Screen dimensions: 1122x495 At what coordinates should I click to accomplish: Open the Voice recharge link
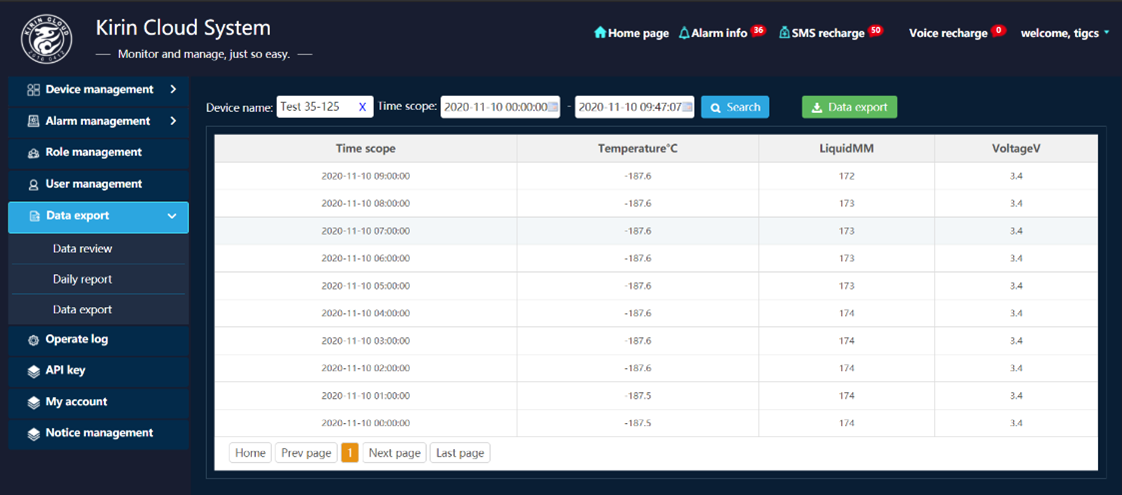[x=948, y=33]
